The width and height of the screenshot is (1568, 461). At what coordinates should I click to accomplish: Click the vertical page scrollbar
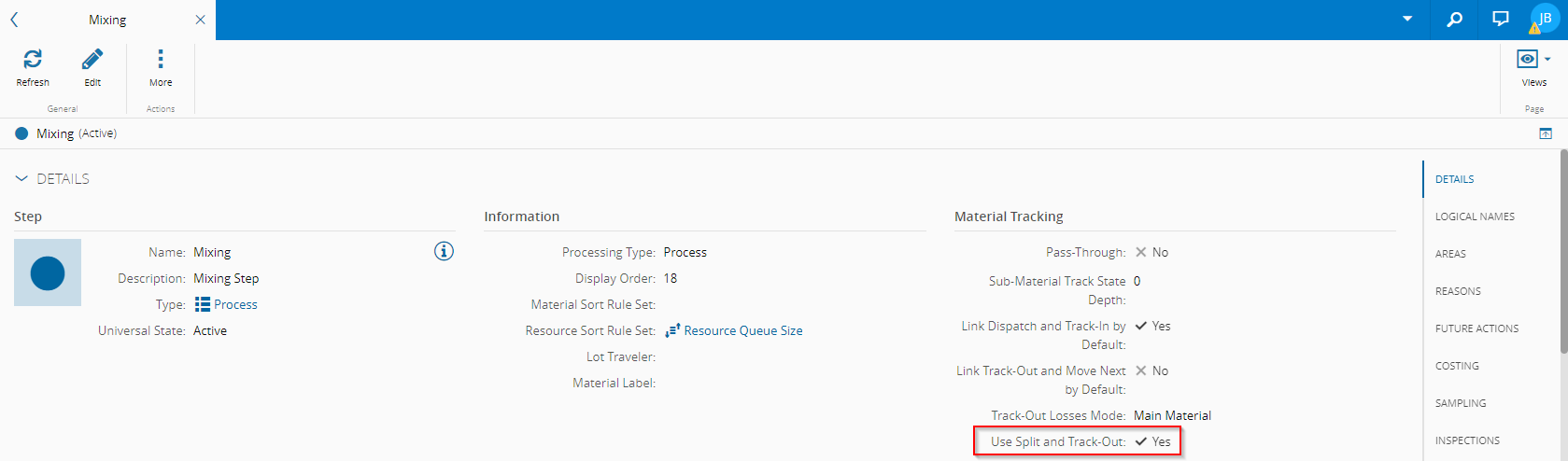point(1563,252)
